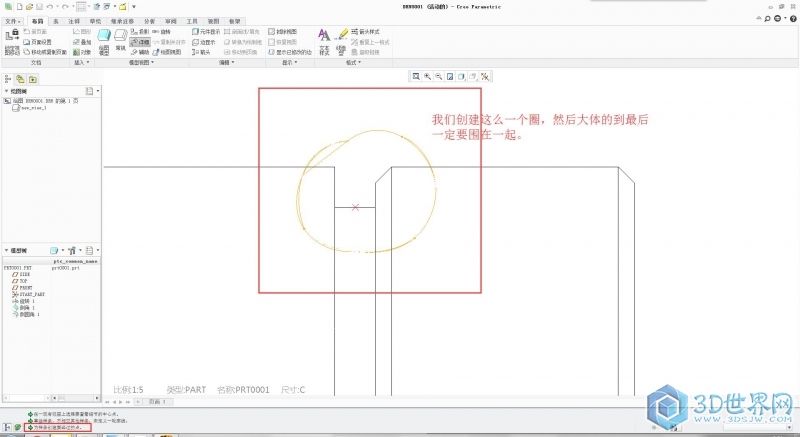Image resolution: width=800 pixels, height=437 pixels.
Task: Click the Display style cube icon
Action: click(461, 76)
